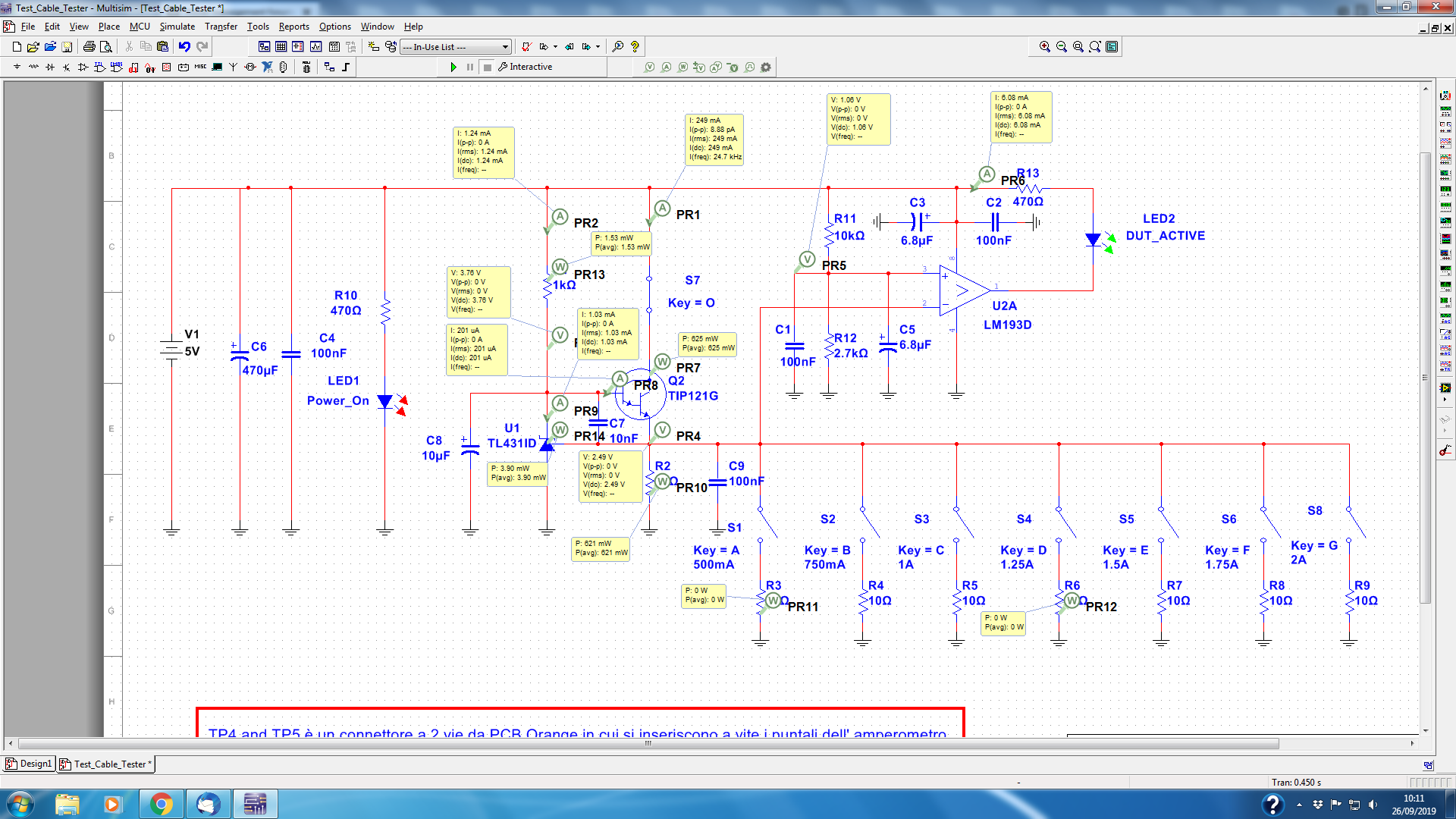The width and height of the screenshot is (1456, 819).
Task: Toggle switch S4 Key = D
Action: coord(1065,523)
